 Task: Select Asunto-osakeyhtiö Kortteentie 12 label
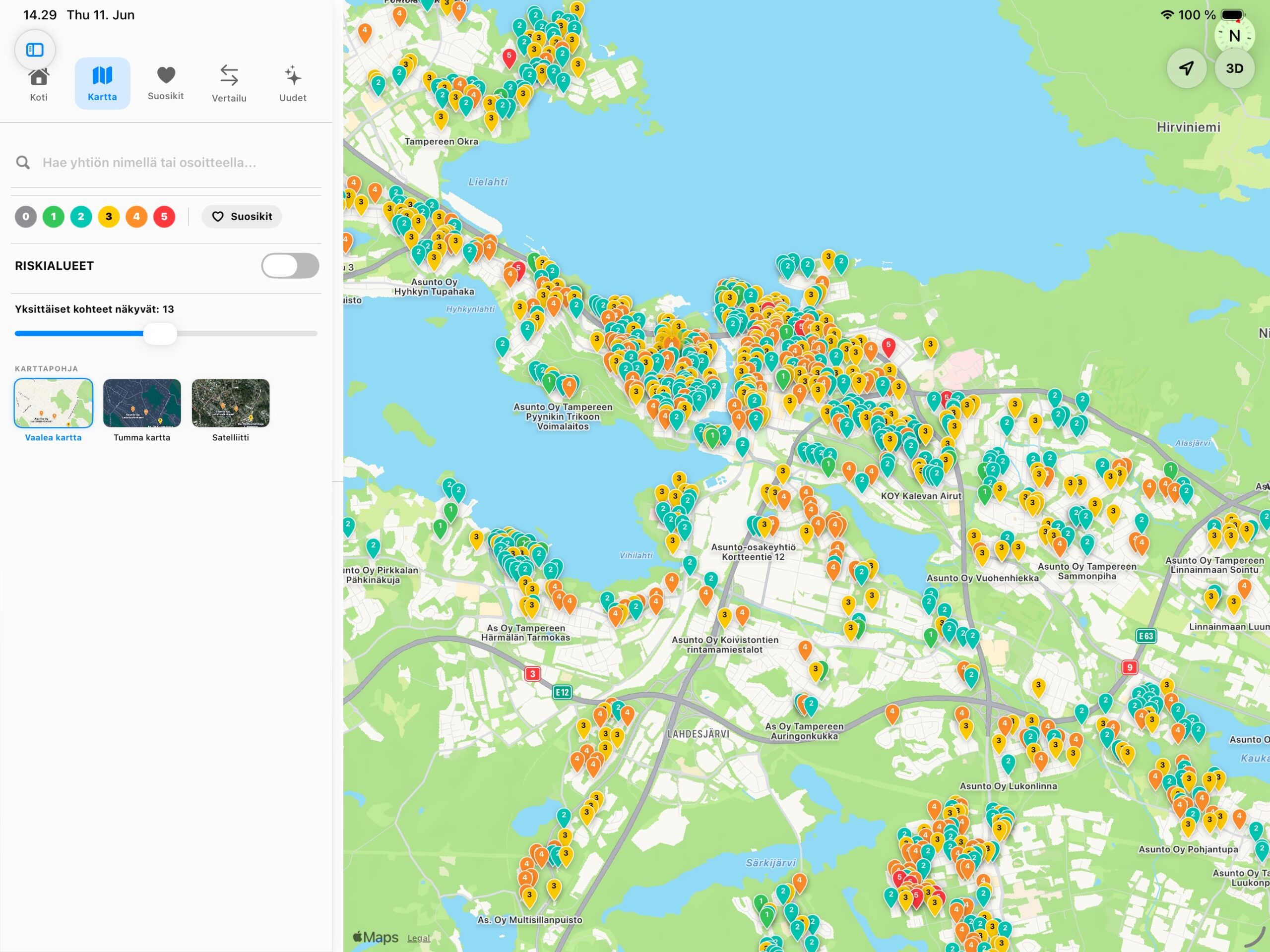tap(753, 552)
